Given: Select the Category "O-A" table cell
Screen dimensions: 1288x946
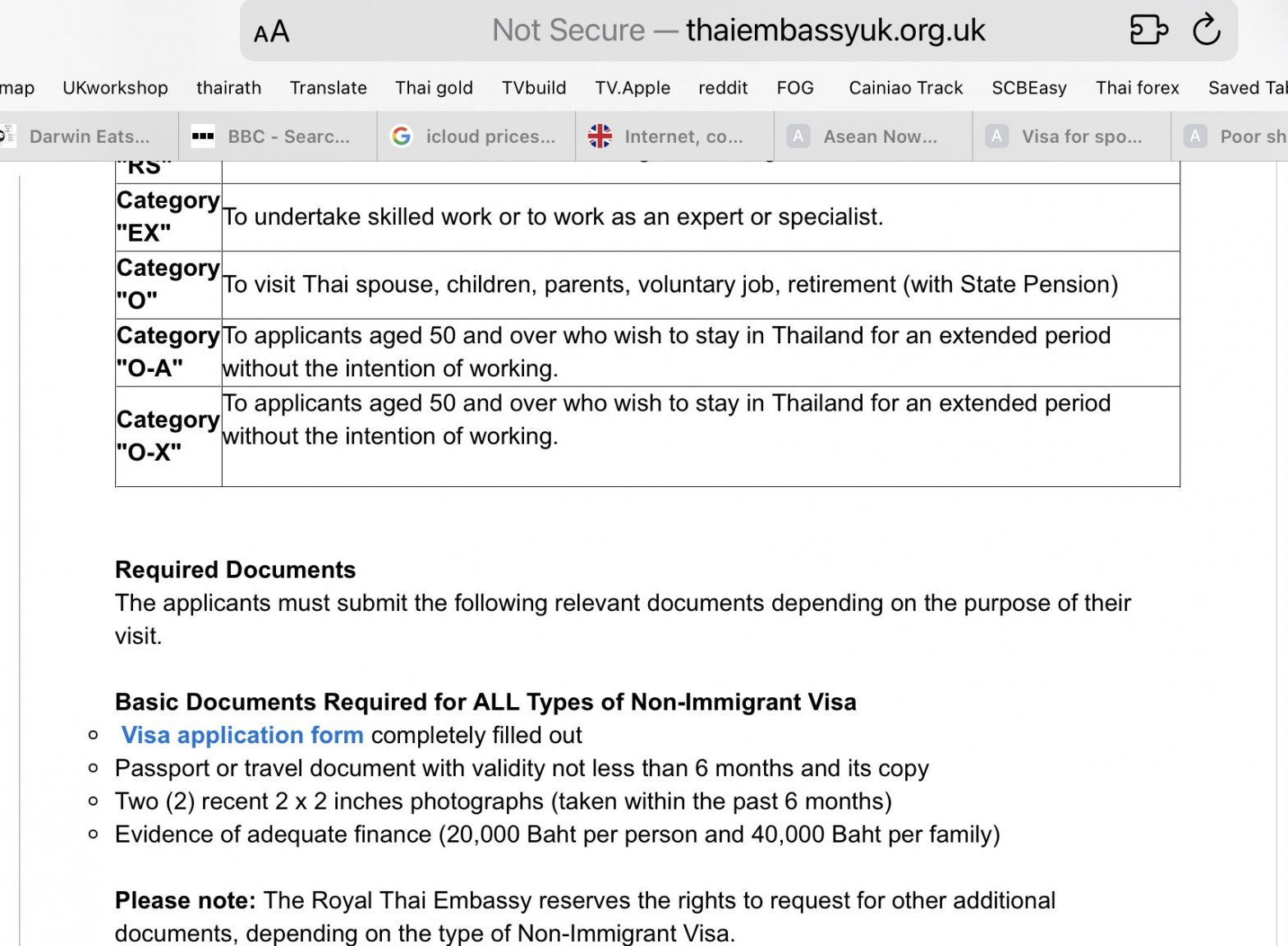Looking at the screenshot, I should click(x=168, y=352).
